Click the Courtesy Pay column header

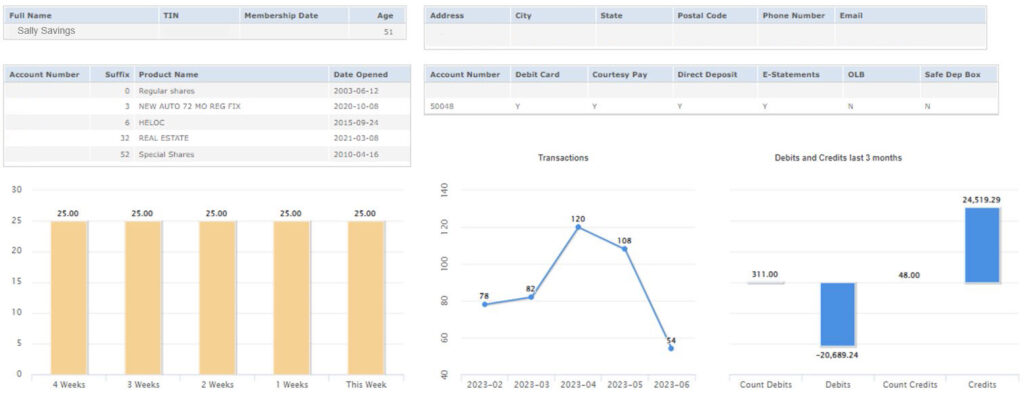point(629,75)
